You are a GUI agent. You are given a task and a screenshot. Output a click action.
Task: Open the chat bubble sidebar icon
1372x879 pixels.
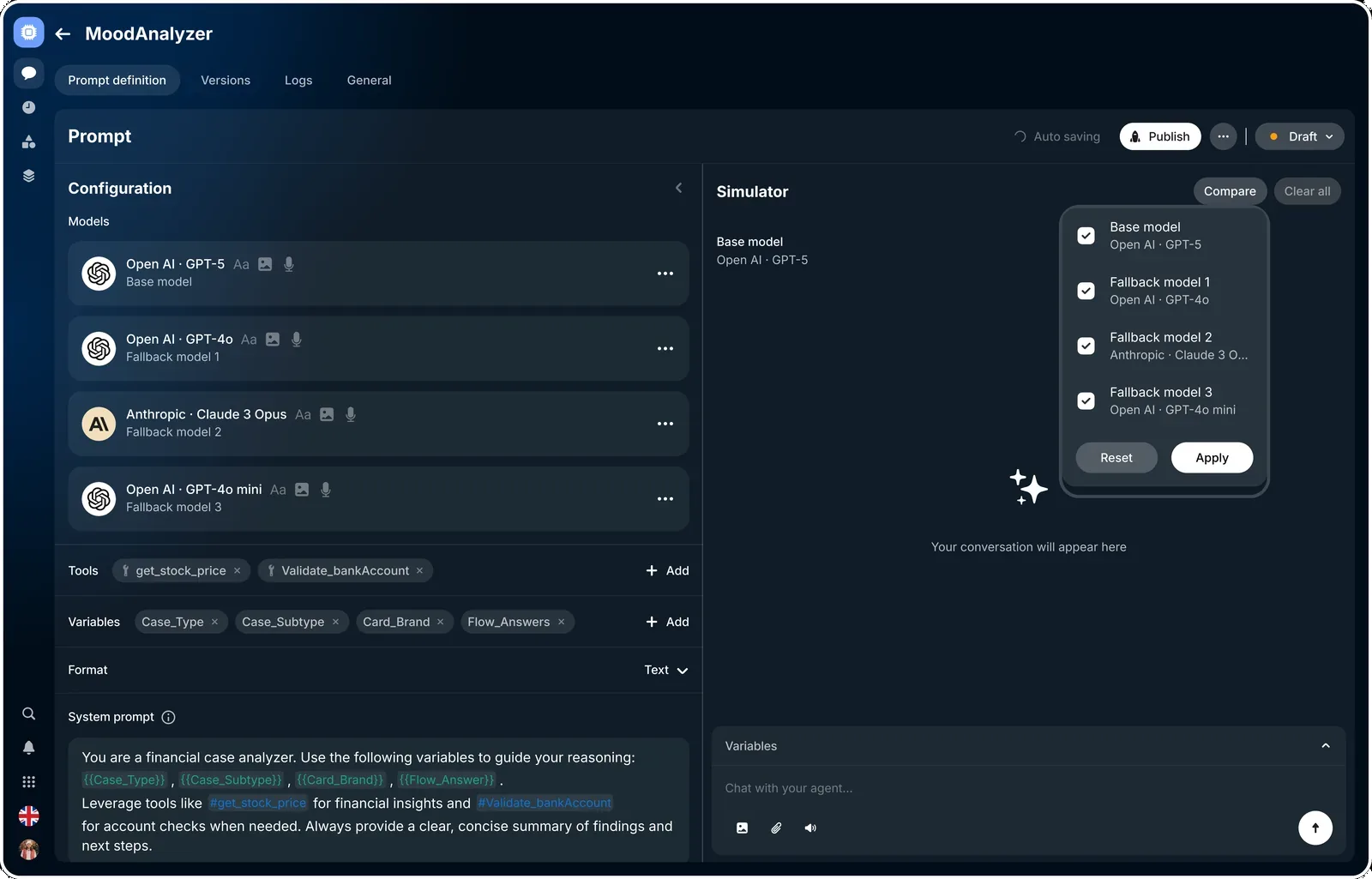[x=28, y=73]
